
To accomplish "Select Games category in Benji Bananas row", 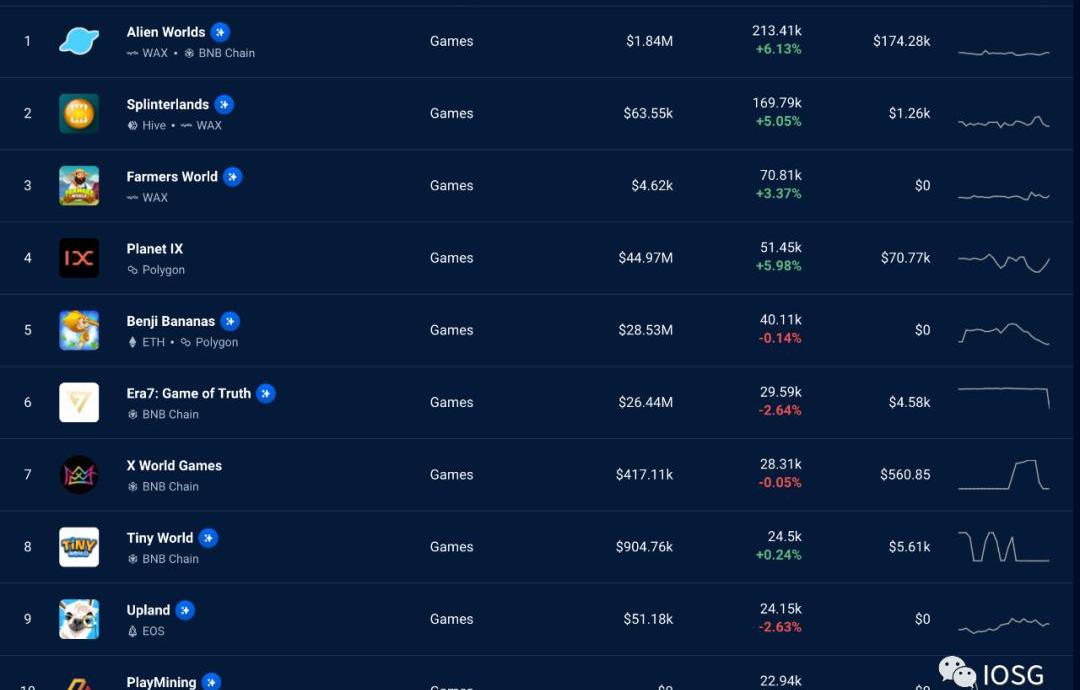I will click(x=451, y=330).
